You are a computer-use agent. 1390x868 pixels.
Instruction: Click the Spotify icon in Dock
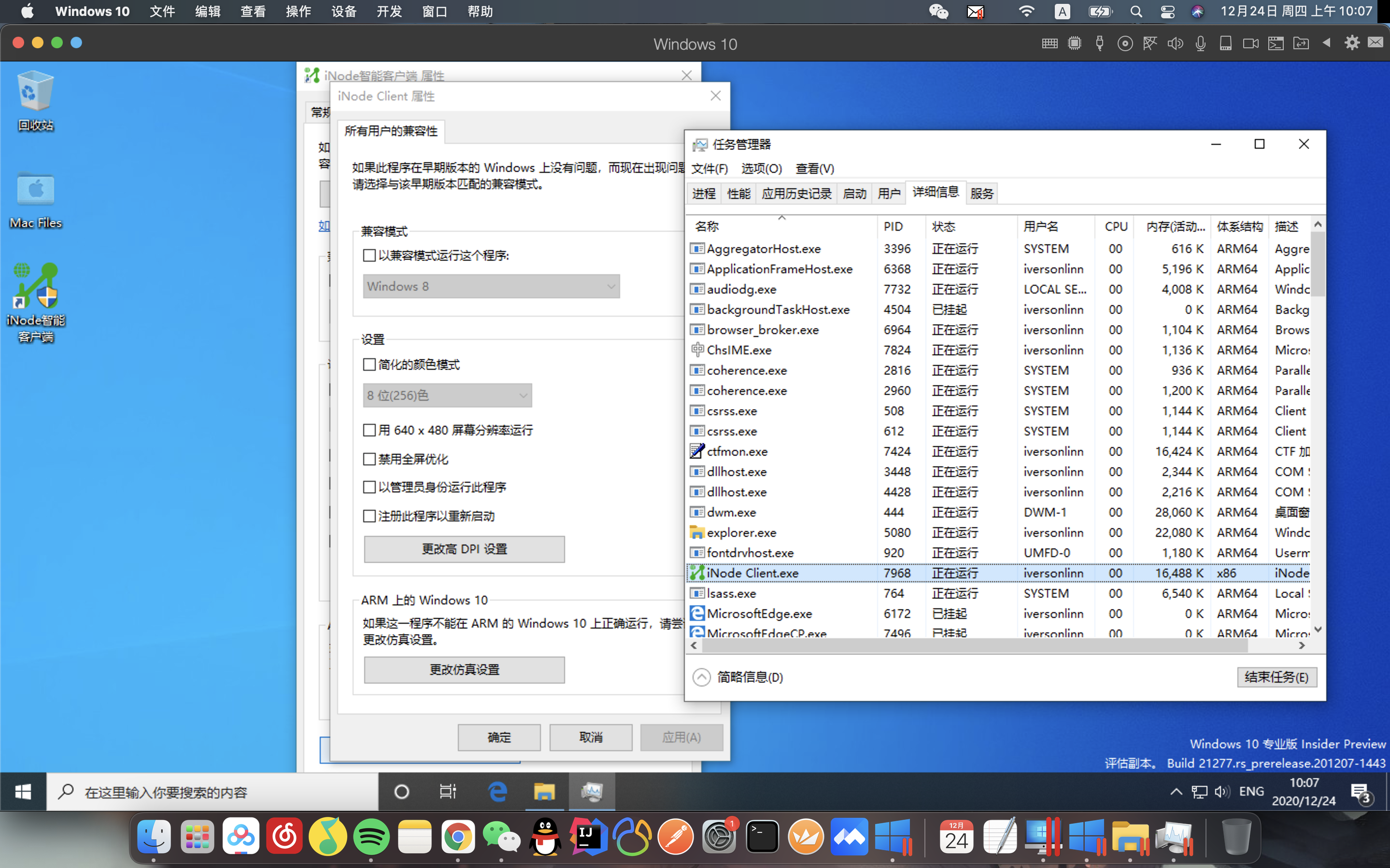pyautogui.click(x=371, y=837)
